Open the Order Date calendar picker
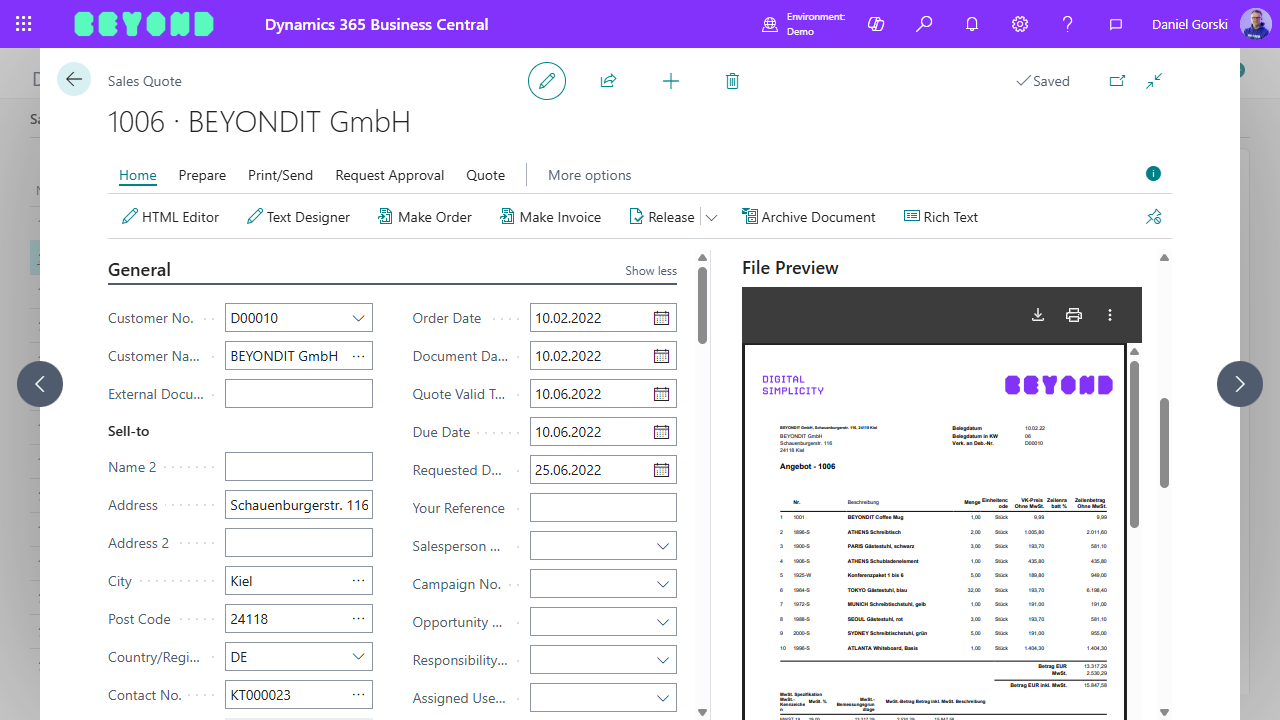1280x720 pixels. [661, 318]
